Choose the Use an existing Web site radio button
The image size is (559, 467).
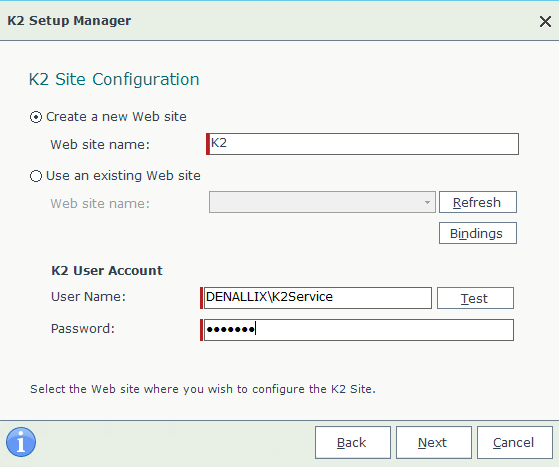pyautogui.click(x=36, y=176)
